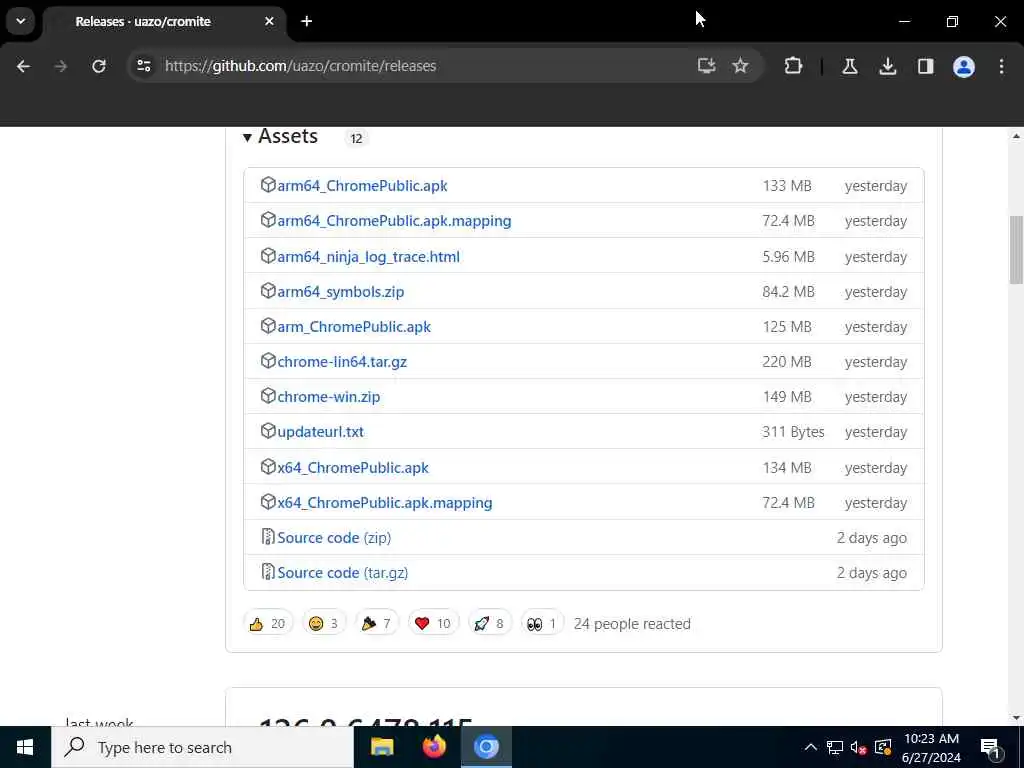Show hidden system tray icons
Screen dimensions: 1024x768
(x=810, y=747)
